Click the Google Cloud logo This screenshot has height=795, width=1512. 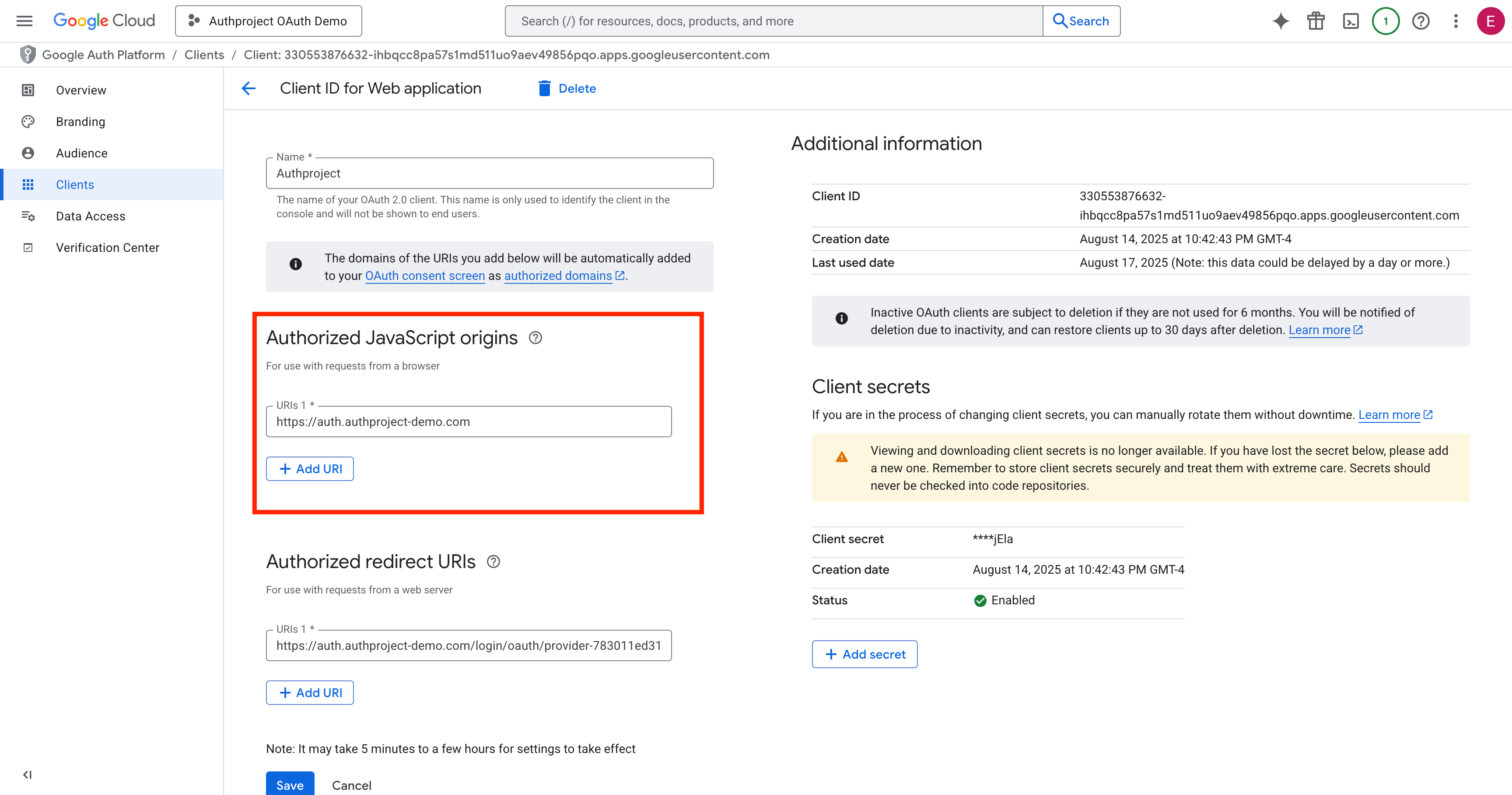coord(105,21)
